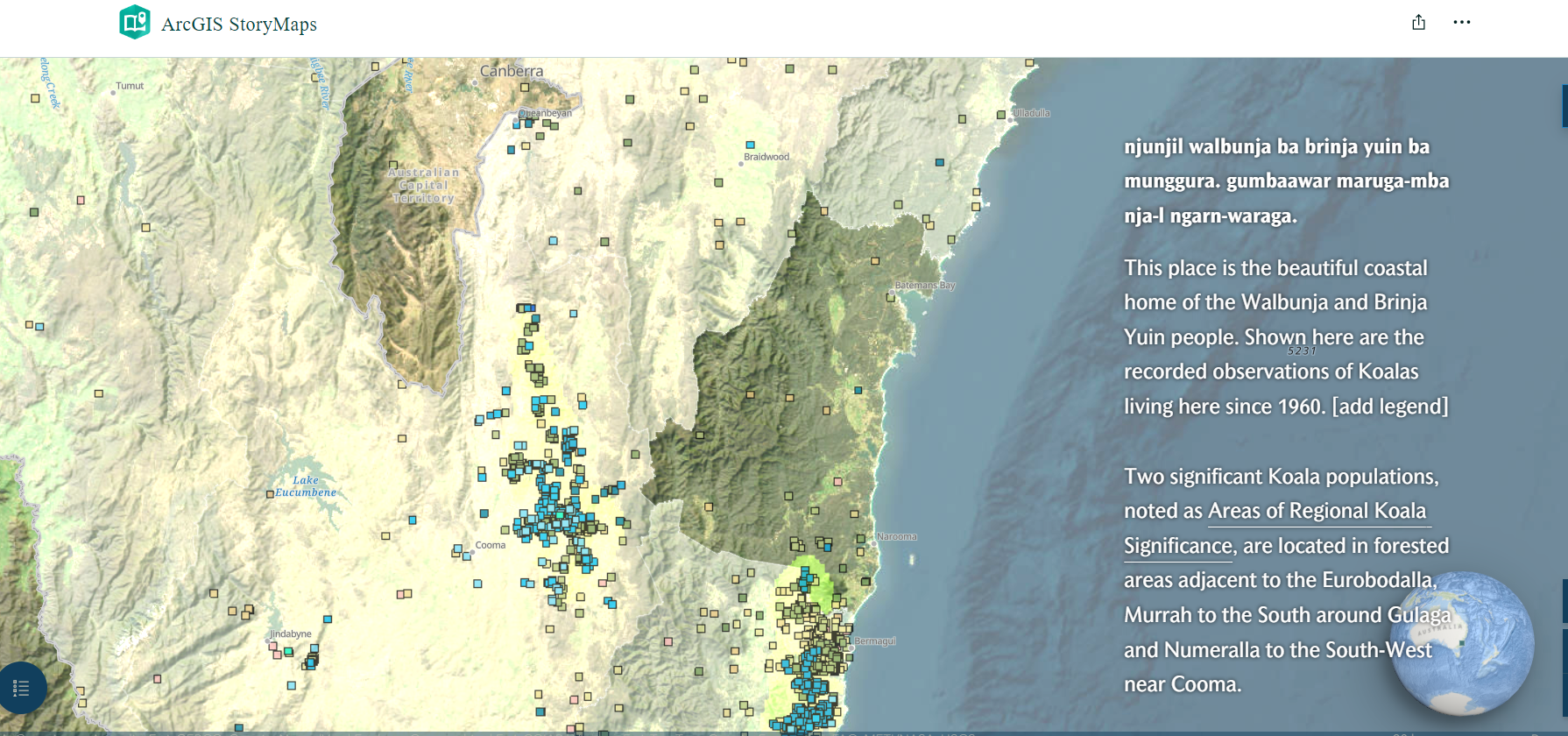Screen dimensions: 1568x736
Task: Open the more options ellipsis menu
Action: coord(1461,23)
